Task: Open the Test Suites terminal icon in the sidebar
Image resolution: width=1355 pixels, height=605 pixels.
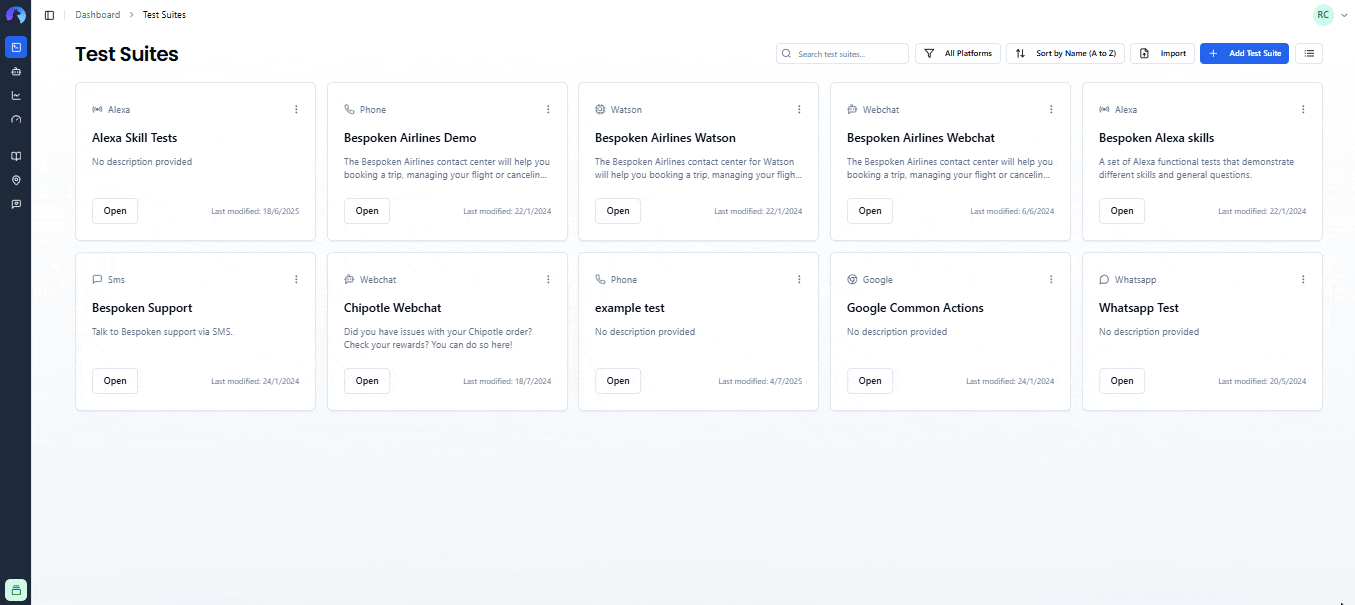Action: (16, 47)
